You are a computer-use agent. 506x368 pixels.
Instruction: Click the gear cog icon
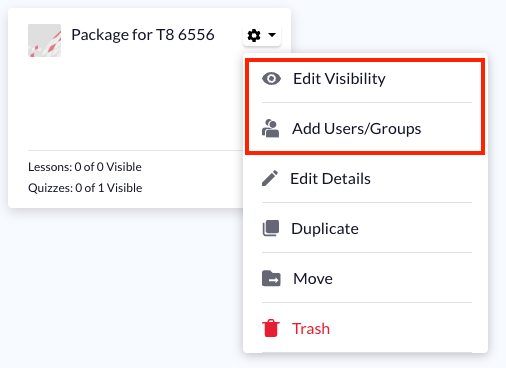254,35
